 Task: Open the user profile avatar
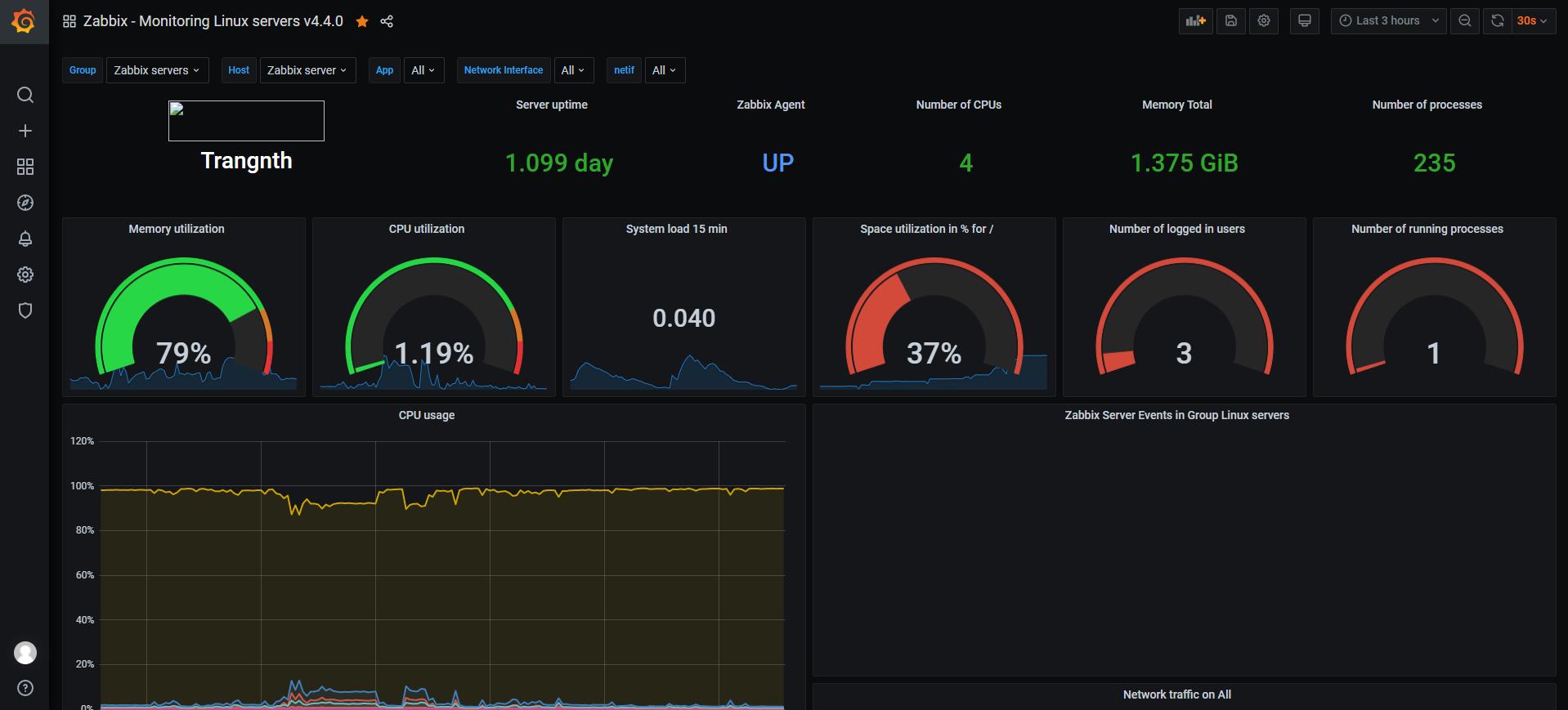[x=25, y=653]
